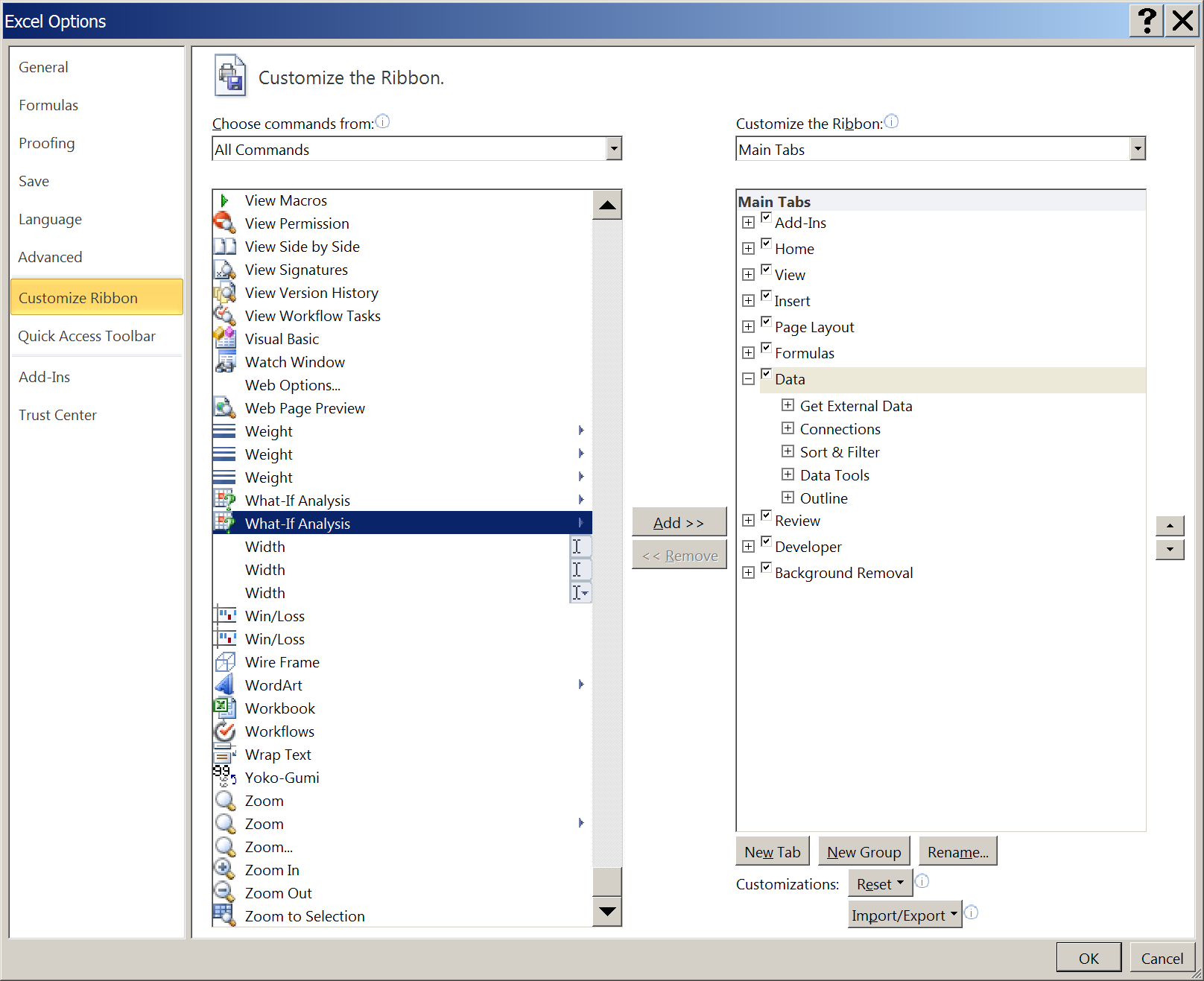Uncheck the Review tab checkbox
1204x981 pixels.
point(766,515)
